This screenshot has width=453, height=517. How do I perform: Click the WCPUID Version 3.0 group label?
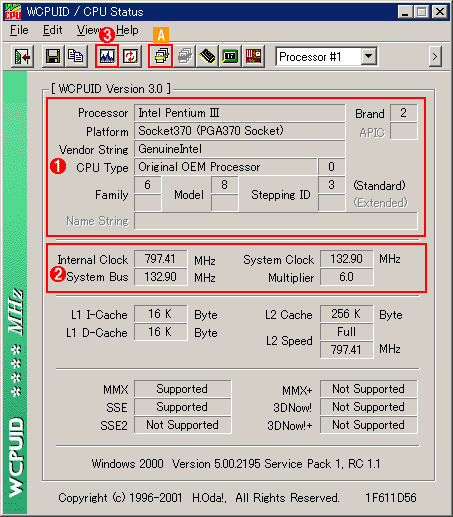click(x=111, y=89)
